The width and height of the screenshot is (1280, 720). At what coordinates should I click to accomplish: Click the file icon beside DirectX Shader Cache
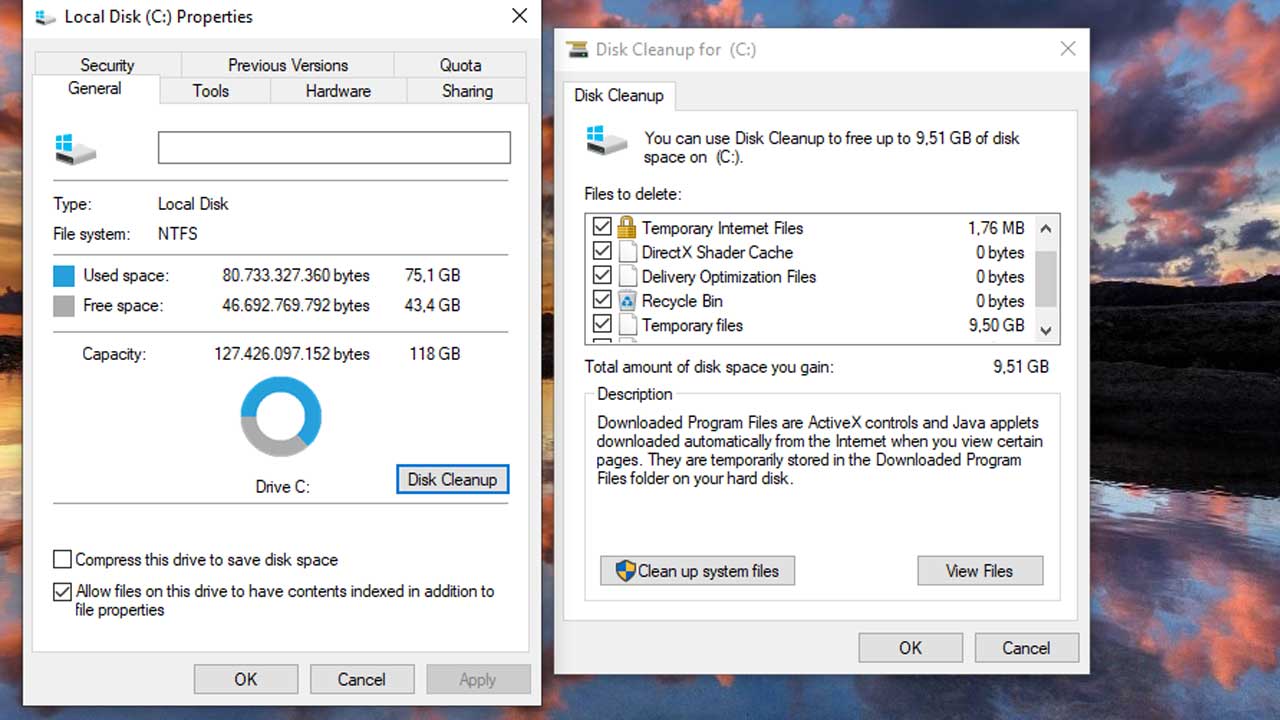628,252
